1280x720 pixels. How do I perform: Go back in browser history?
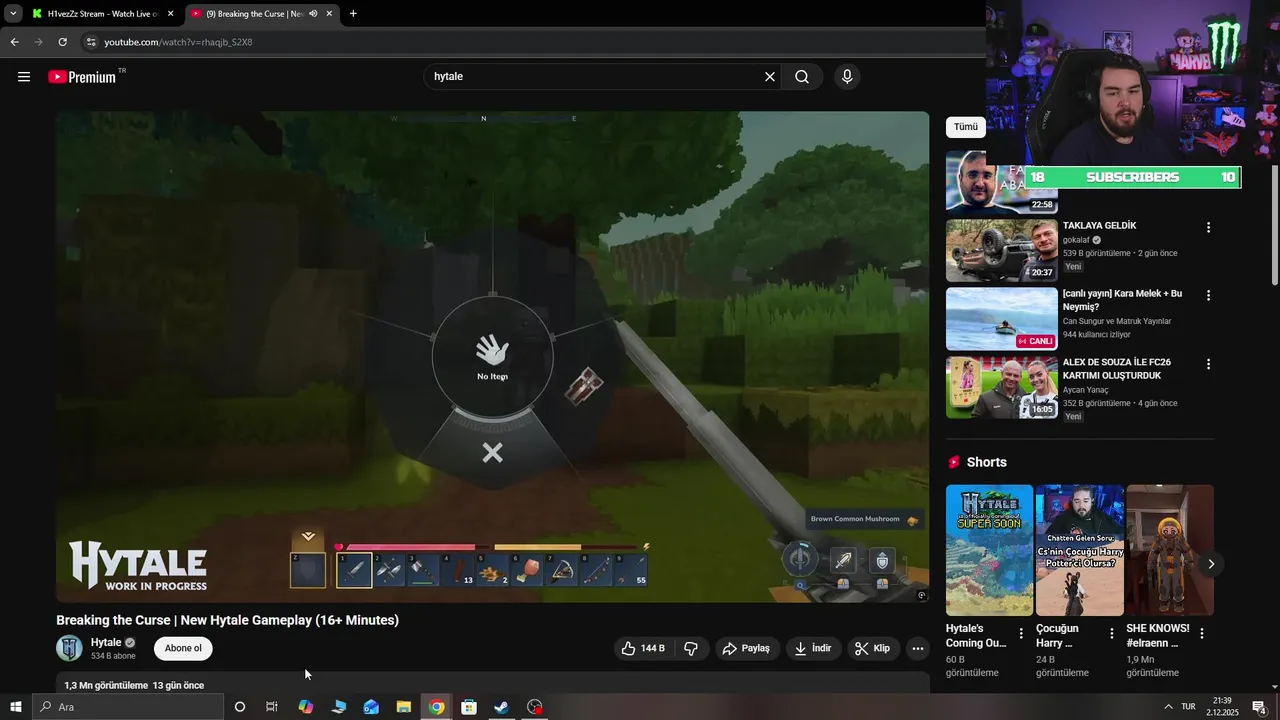coord(14,42)
